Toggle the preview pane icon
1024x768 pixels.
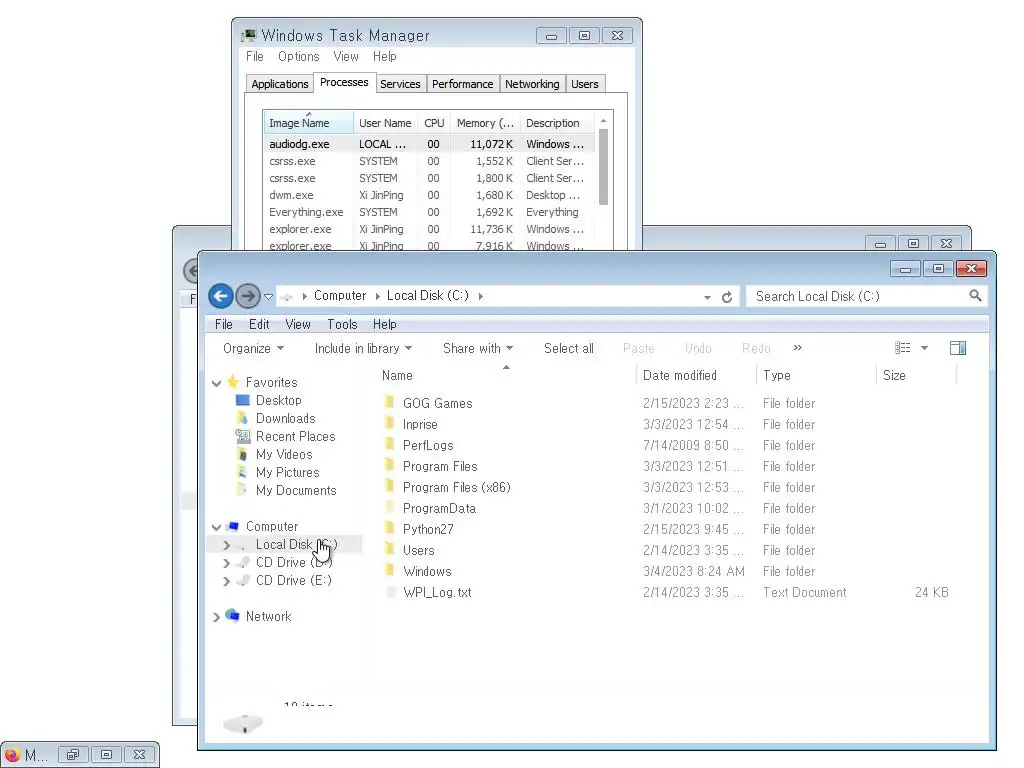click(x=958, y=348)
